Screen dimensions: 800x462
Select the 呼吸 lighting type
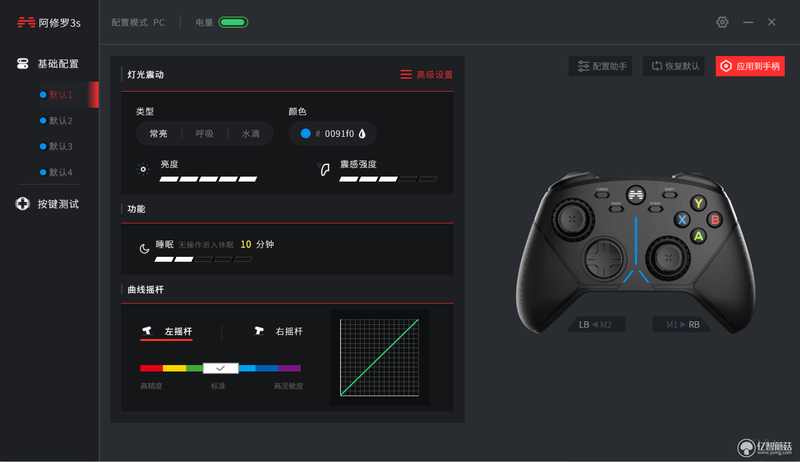tap(205, 134)
